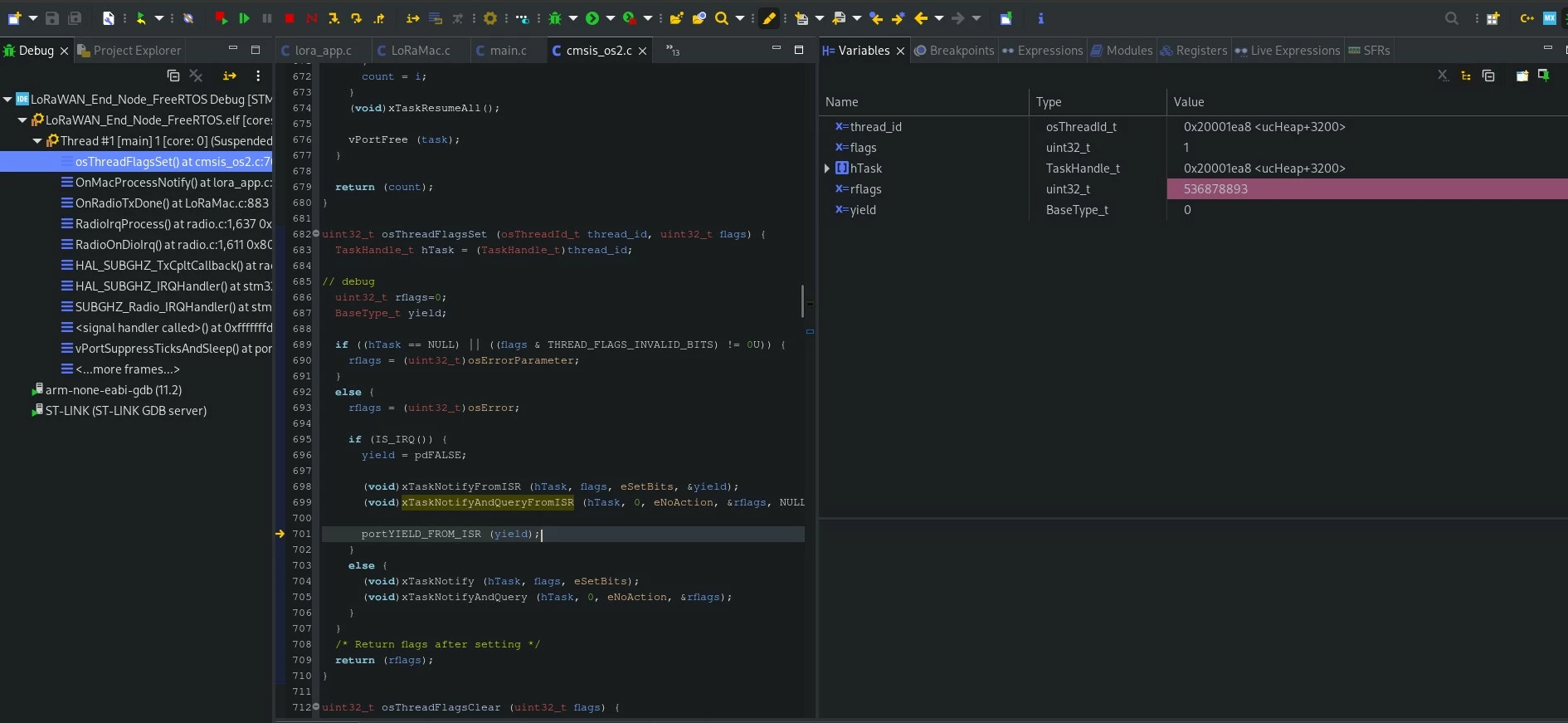Click the green Run launch icon
Image resolution: width=1568 pixels, height=723 pixels.
click(592, 17)
